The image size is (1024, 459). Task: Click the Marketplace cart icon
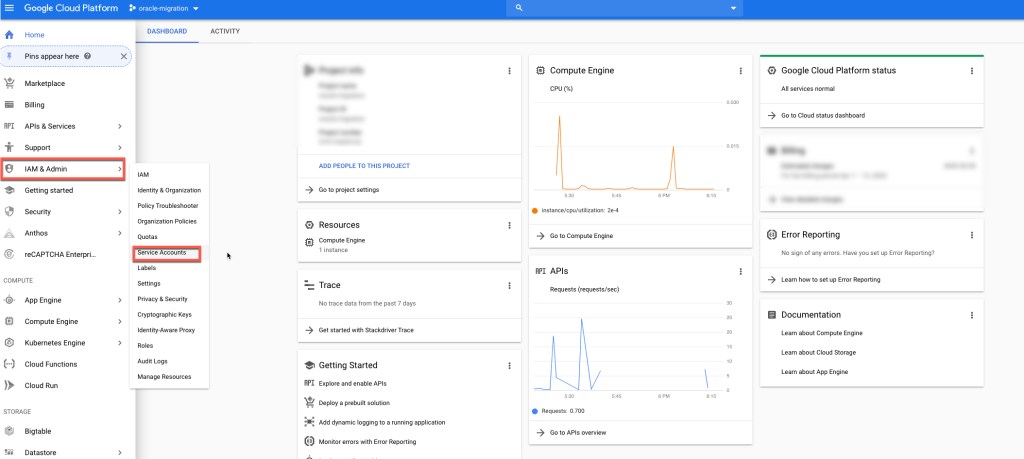(9, 83)
